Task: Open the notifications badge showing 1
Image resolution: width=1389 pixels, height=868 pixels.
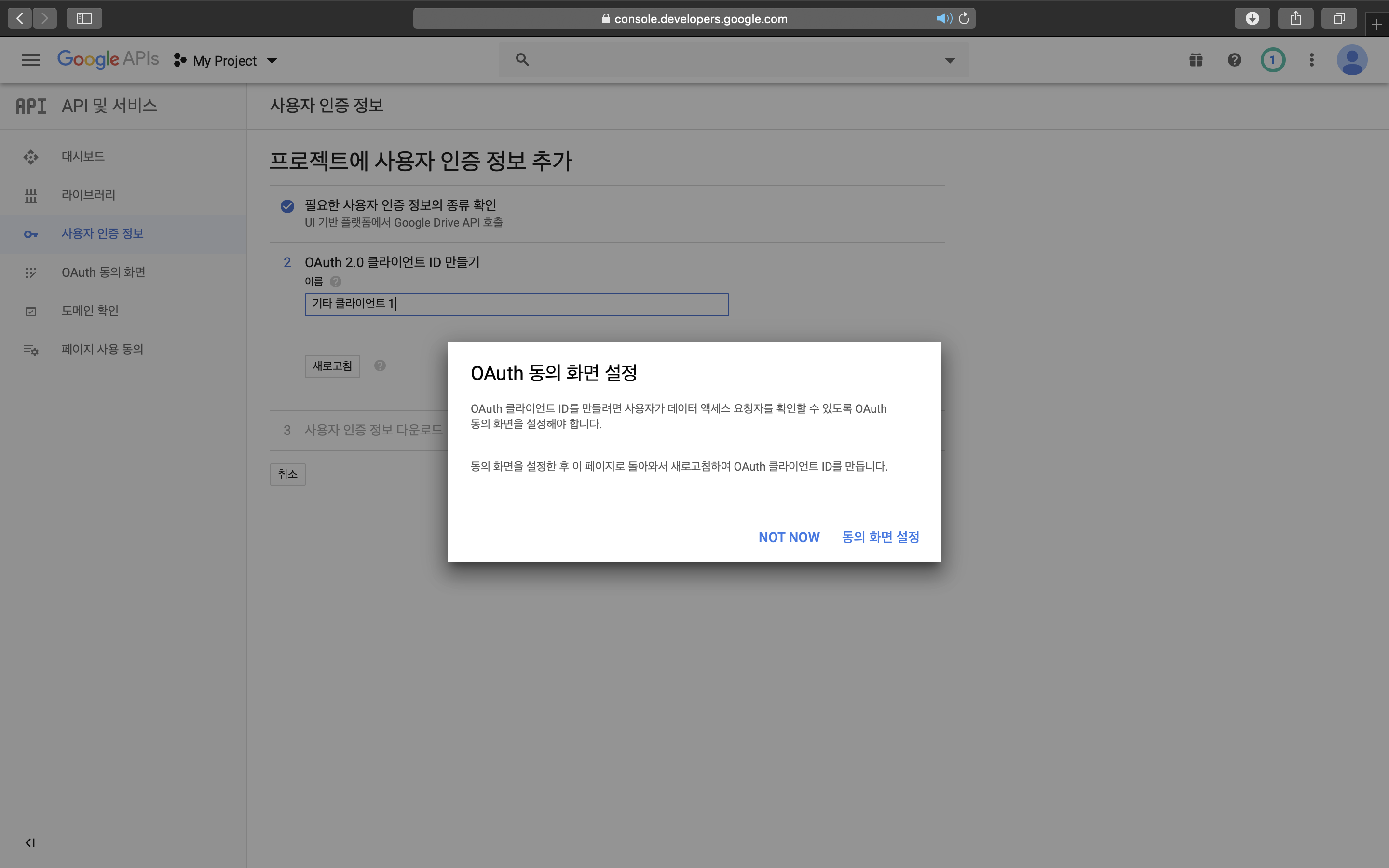Action: 1272,60
